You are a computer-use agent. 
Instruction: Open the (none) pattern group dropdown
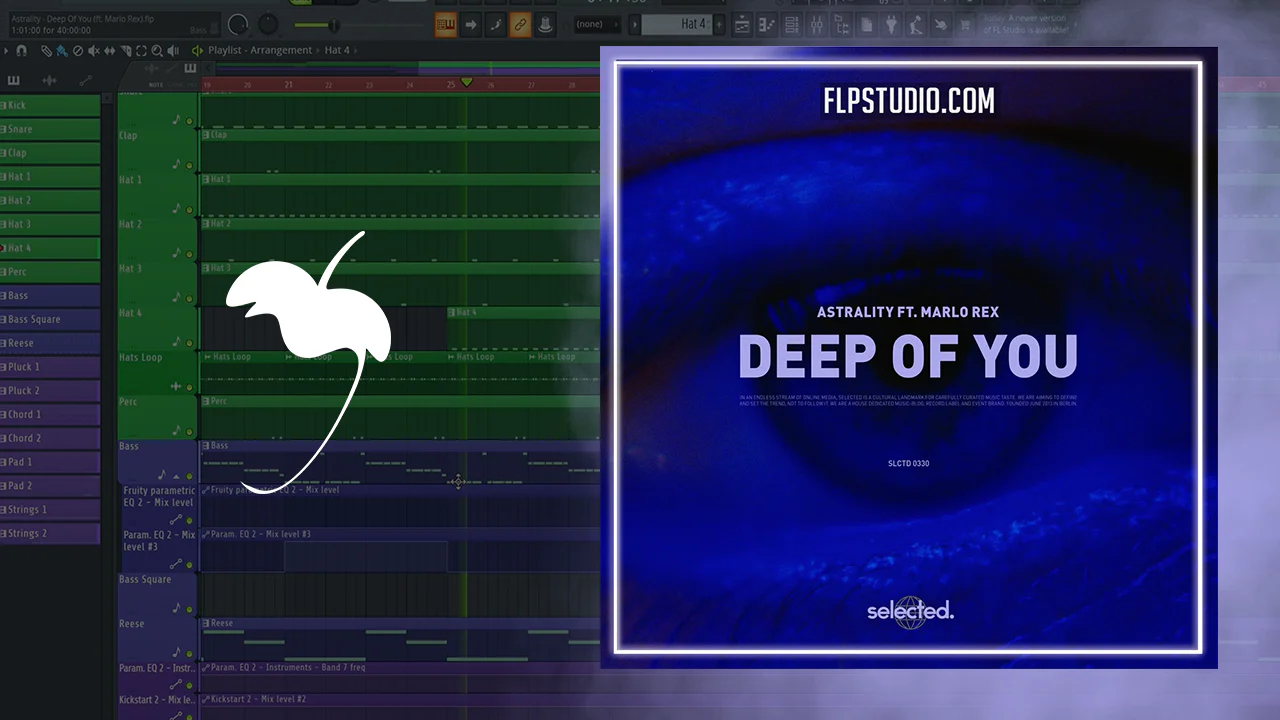[598, 25]
